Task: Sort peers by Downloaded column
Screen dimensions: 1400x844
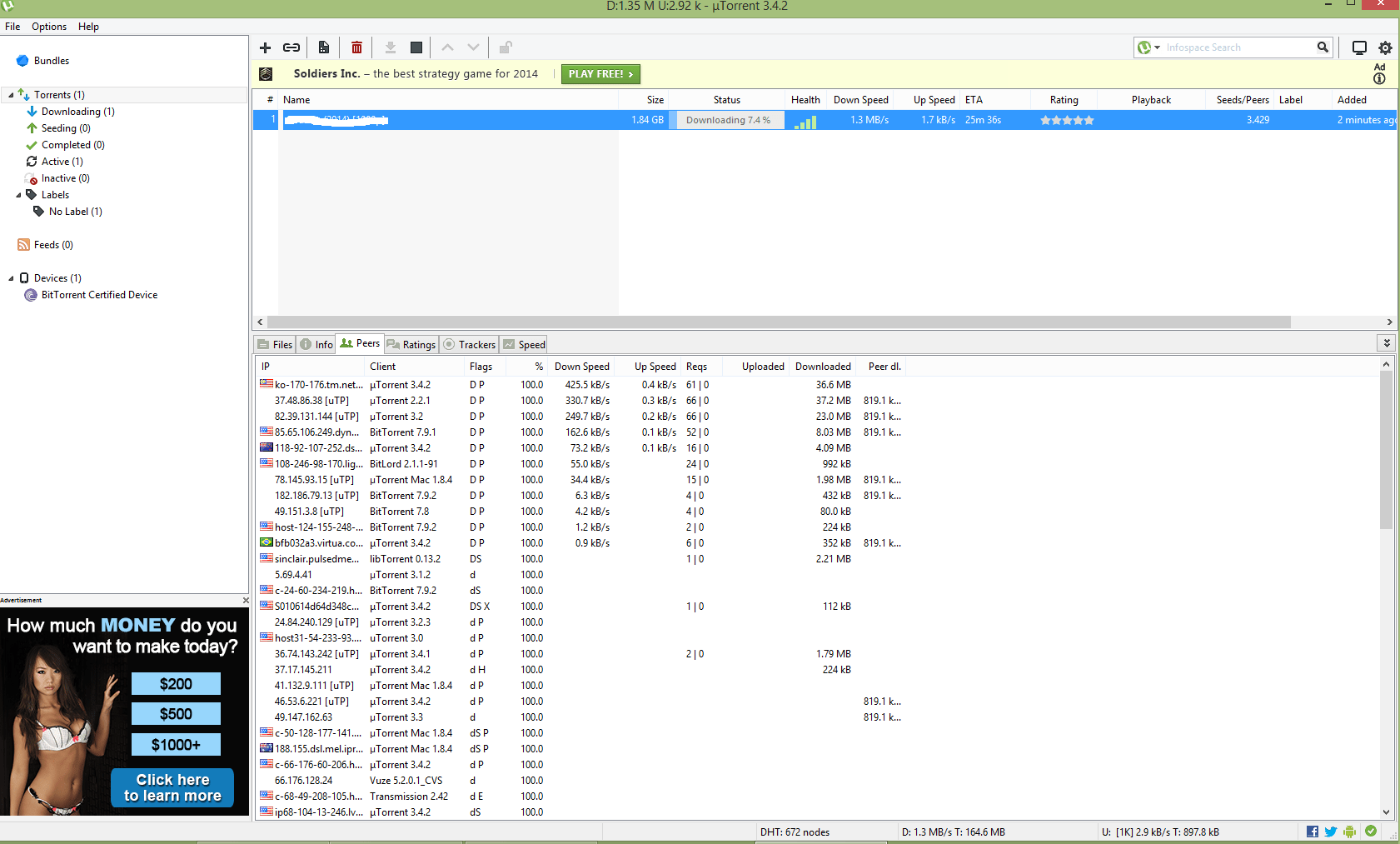Action: tap(823, 367)
